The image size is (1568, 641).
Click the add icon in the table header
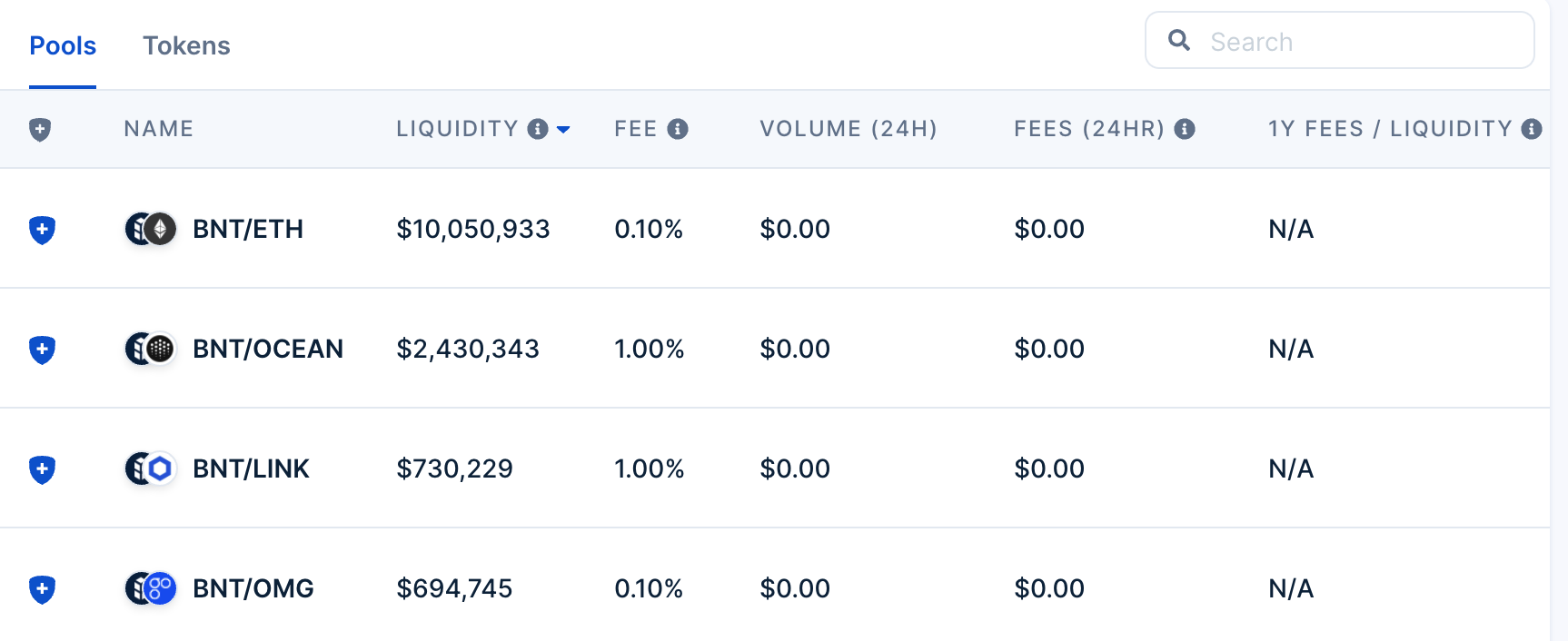[42, 129]
